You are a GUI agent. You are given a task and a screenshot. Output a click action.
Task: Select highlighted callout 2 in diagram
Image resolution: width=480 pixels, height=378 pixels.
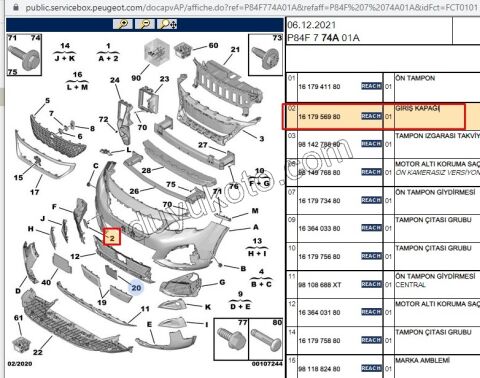(112, 237)
